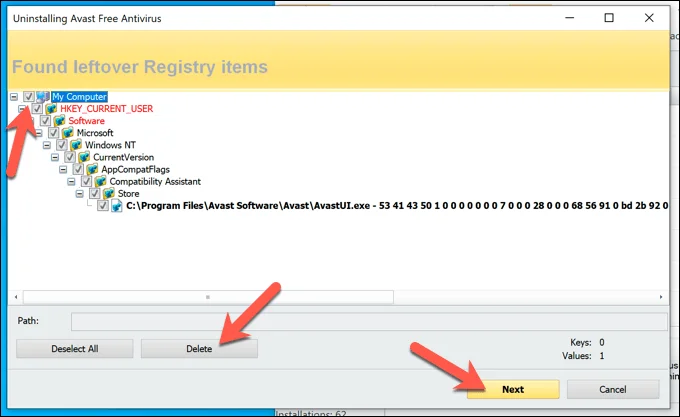The height and width of the screenshot is (417, 680).
Task: Click the Windows NT registry key icon
Action: (x=76, y=145)
